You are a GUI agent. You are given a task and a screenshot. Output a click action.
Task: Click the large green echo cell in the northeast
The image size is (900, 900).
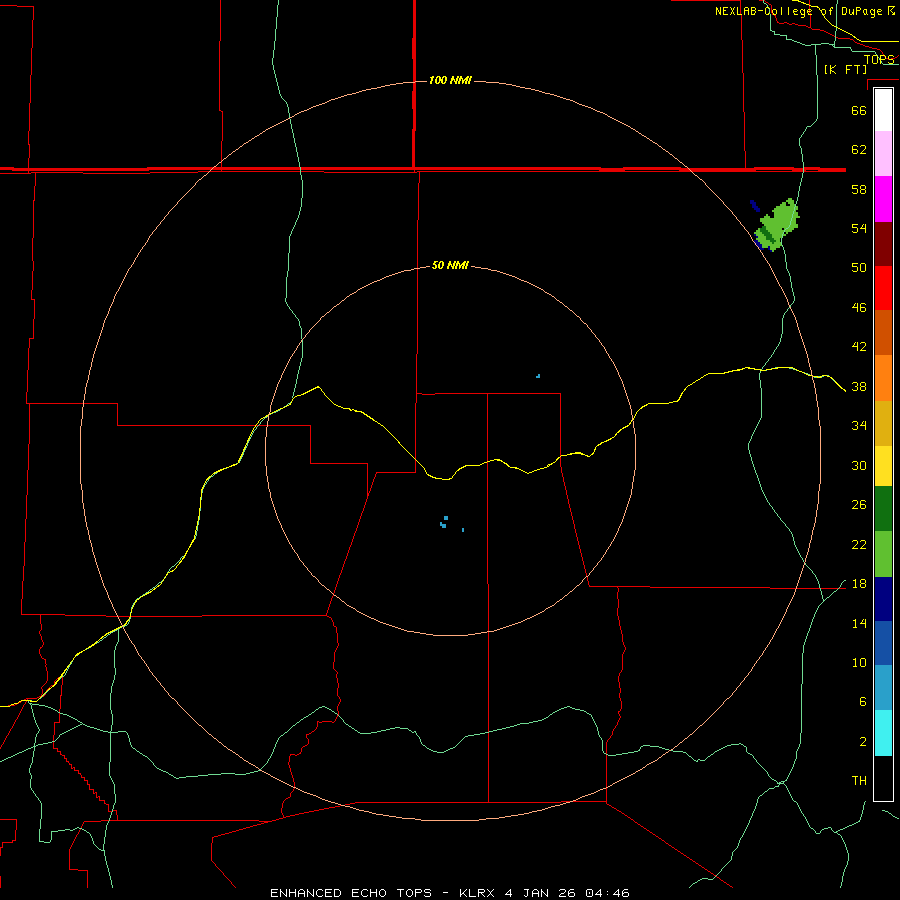(778, 225)
